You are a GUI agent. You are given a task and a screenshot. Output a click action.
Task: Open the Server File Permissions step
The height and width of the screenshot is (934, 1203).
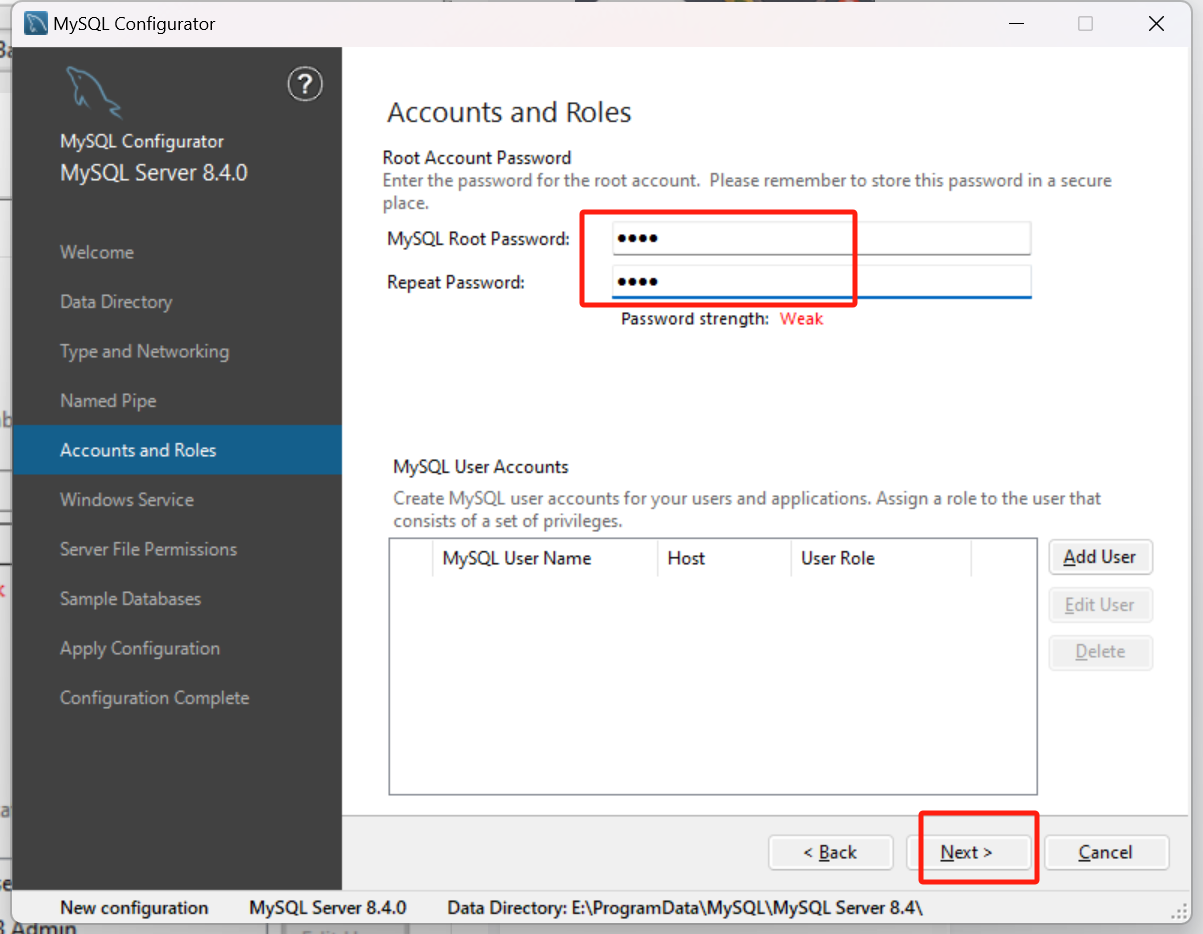point(148,549)
